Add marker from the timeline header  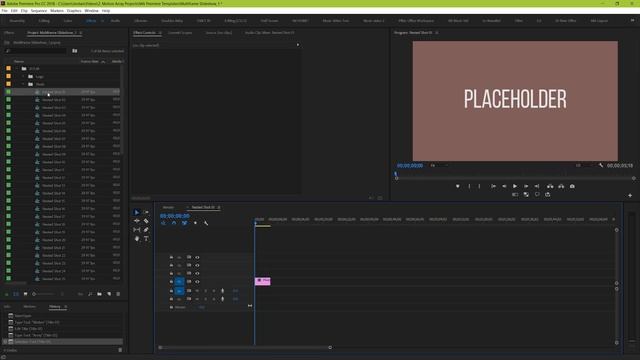[195, 223]
